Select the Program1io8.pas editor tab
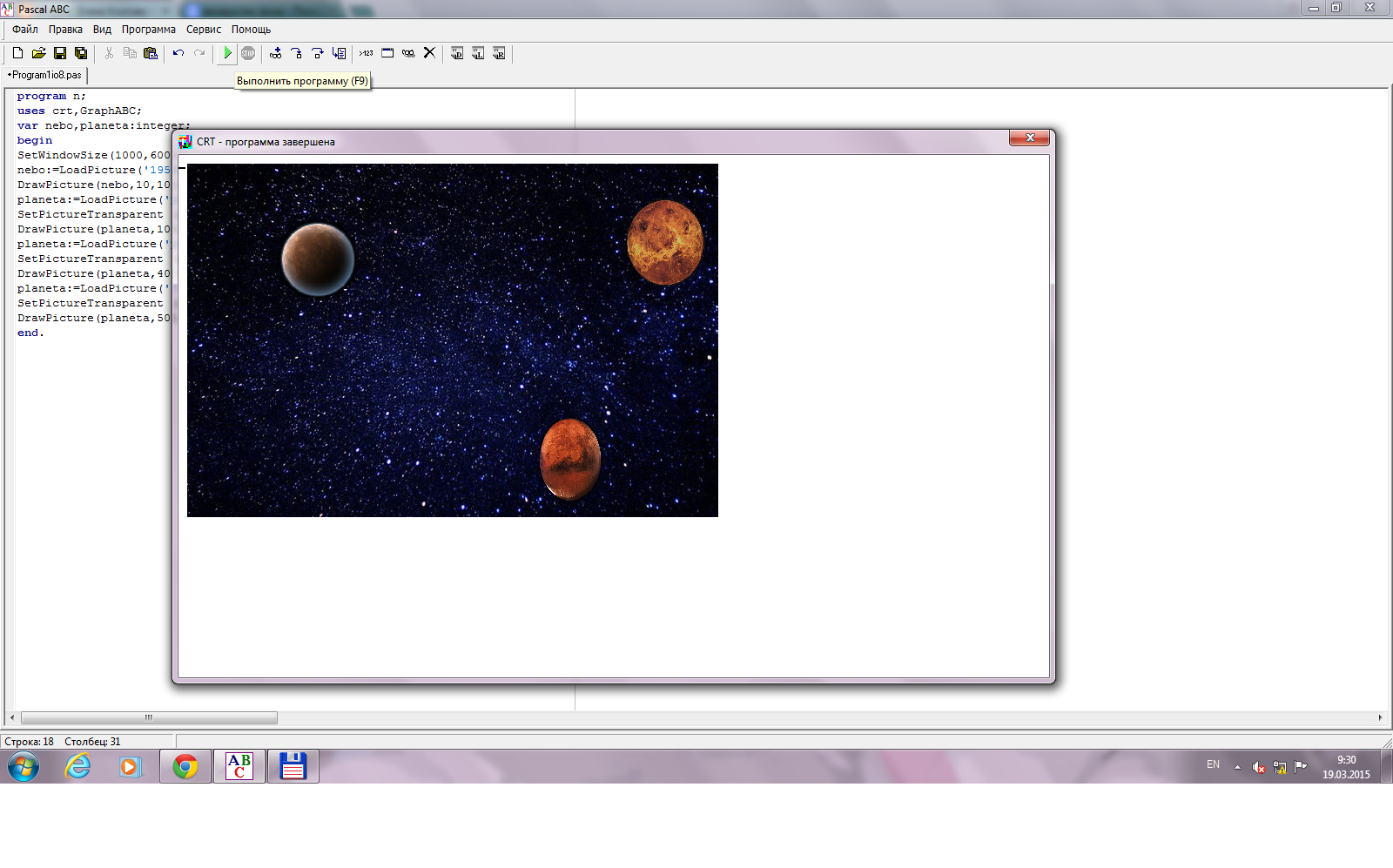 44,75
